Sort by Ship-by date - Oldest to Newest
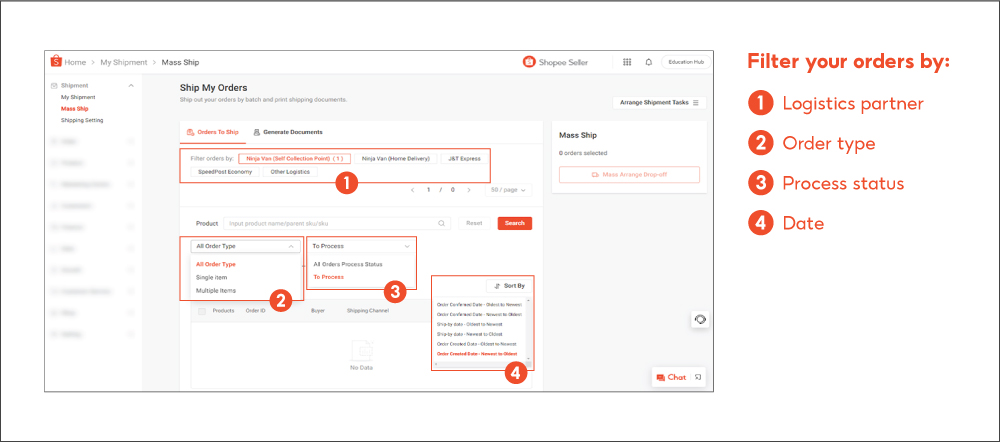The height and width of the screenshot is (442, 1000). coord(469,324)
